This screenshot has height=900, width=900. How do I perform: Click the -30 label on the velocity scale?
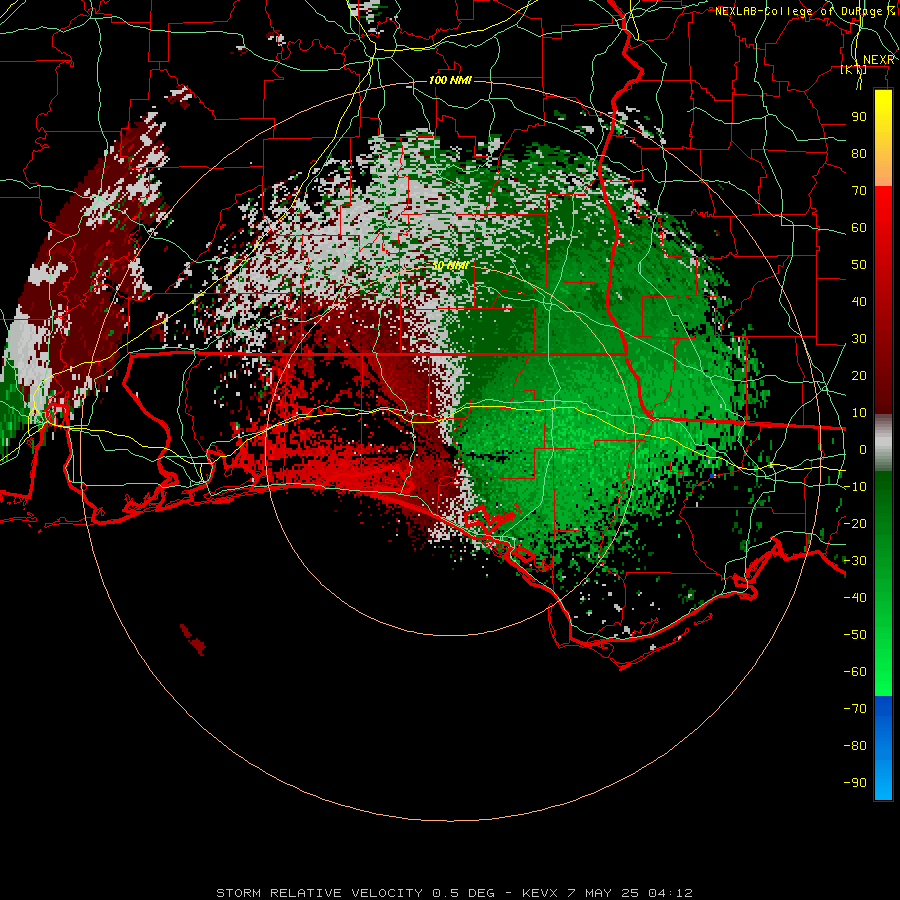855,561
